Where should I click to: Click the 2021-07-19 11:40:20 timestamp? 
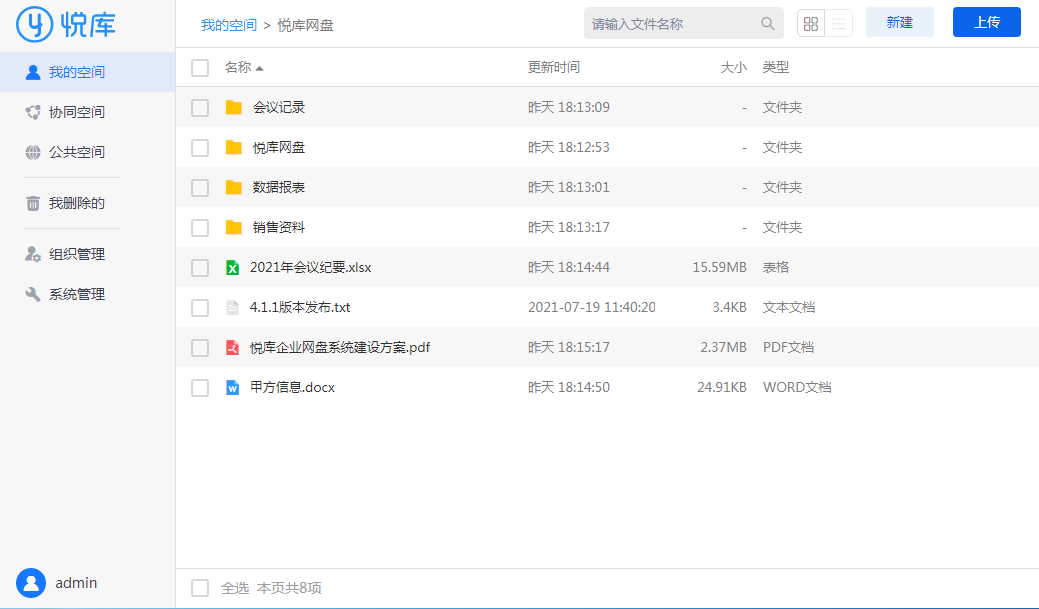[592, 307]
